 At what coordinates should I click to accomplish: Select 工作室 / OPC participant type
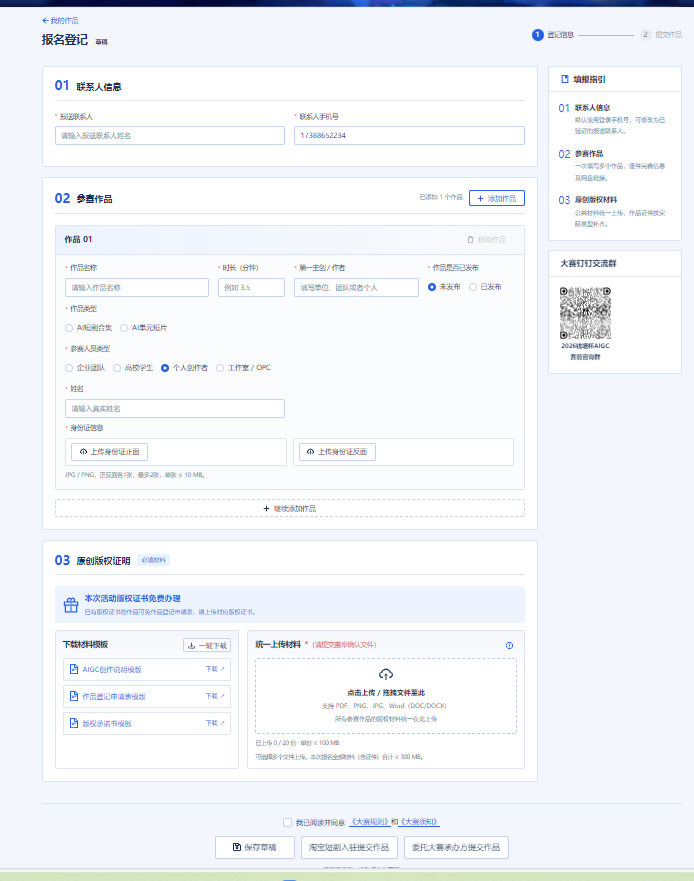[220, 367]
